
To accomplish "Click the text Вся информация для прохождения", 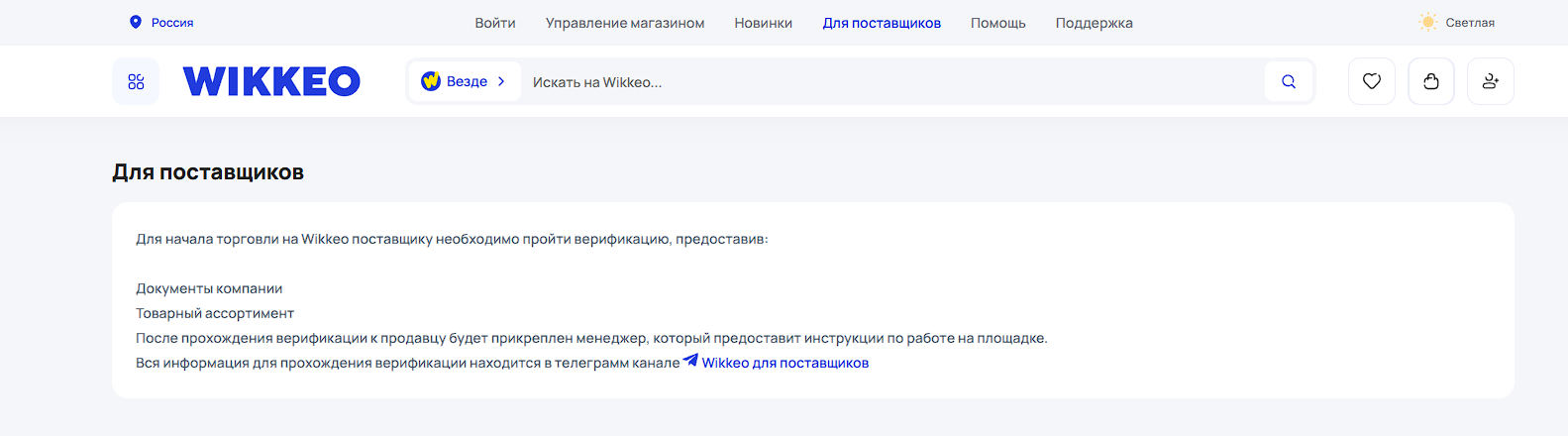I will coord(408,363).
